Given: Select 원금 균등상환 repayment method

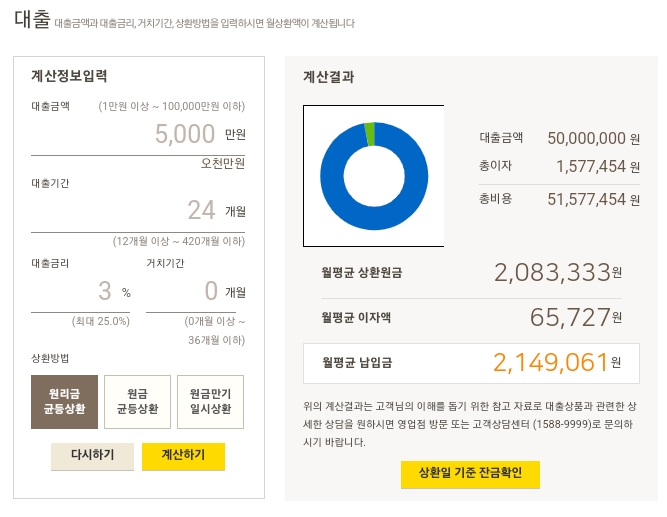Looking at the screenshot, I should (x=137, y=402).
